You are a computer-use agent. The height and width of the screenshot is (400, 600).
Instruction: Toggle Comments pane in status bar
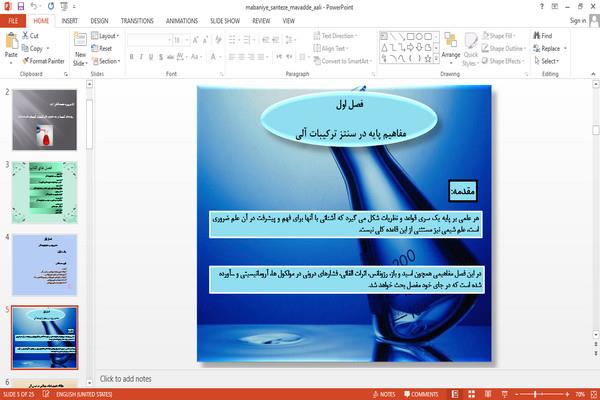click(421, 394)
